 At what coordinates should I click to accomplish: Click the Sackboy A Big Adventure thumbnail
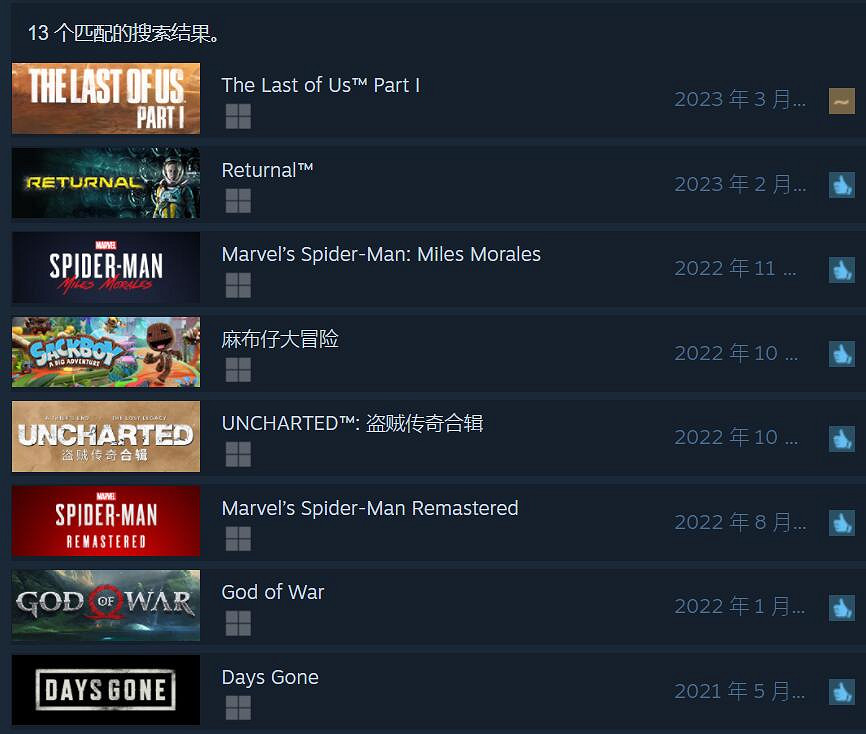[x=106, y=352]
